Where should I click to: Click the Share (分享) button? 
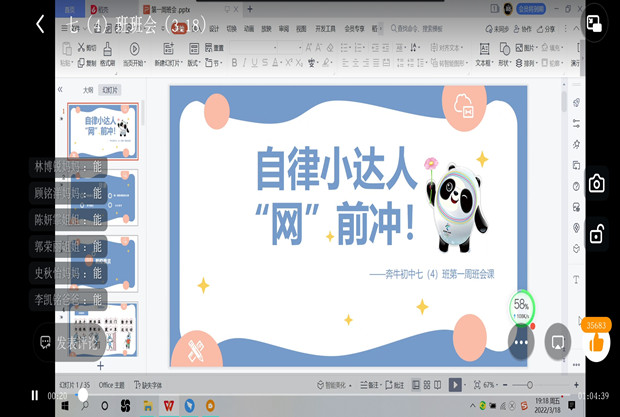pos(546,29)
